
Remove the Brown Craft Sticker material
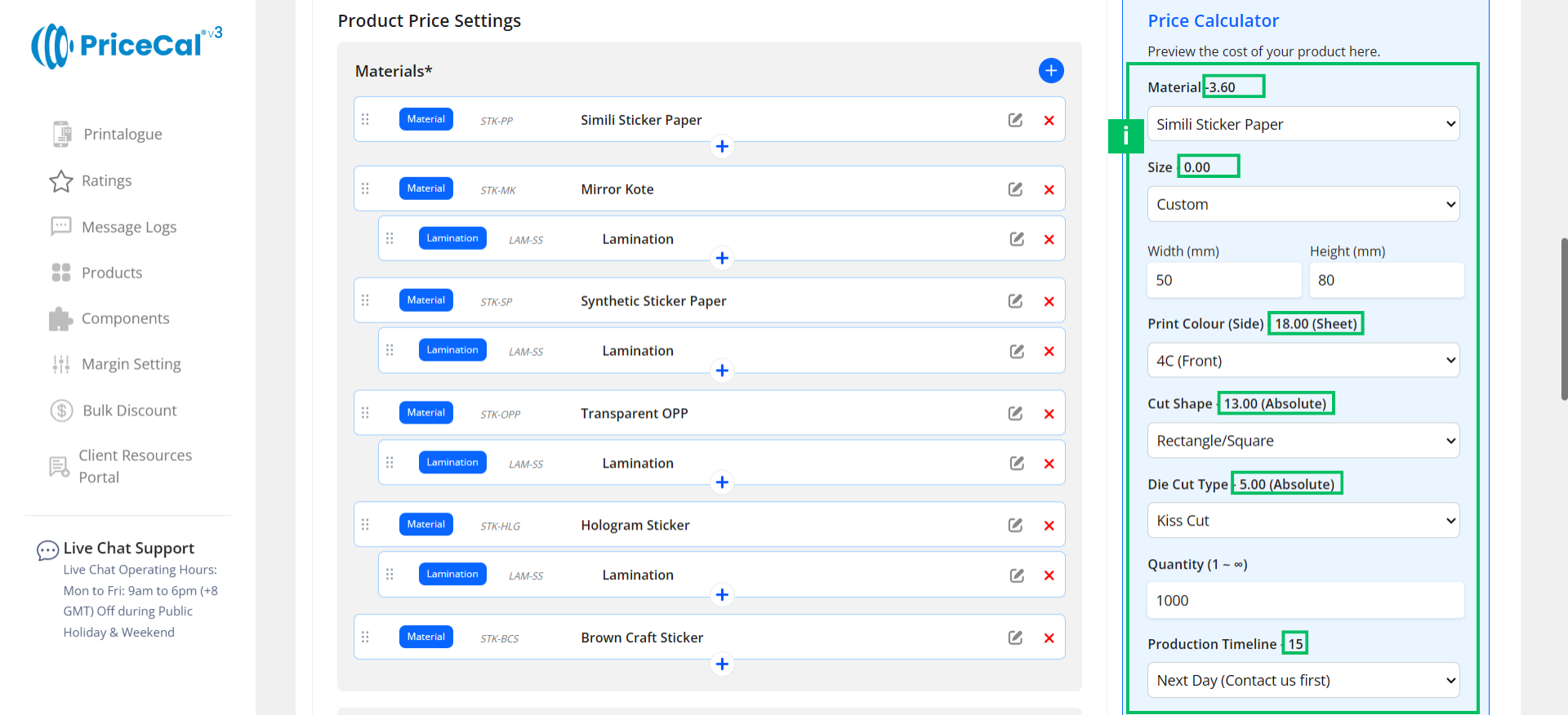(x=1049, y=638)
